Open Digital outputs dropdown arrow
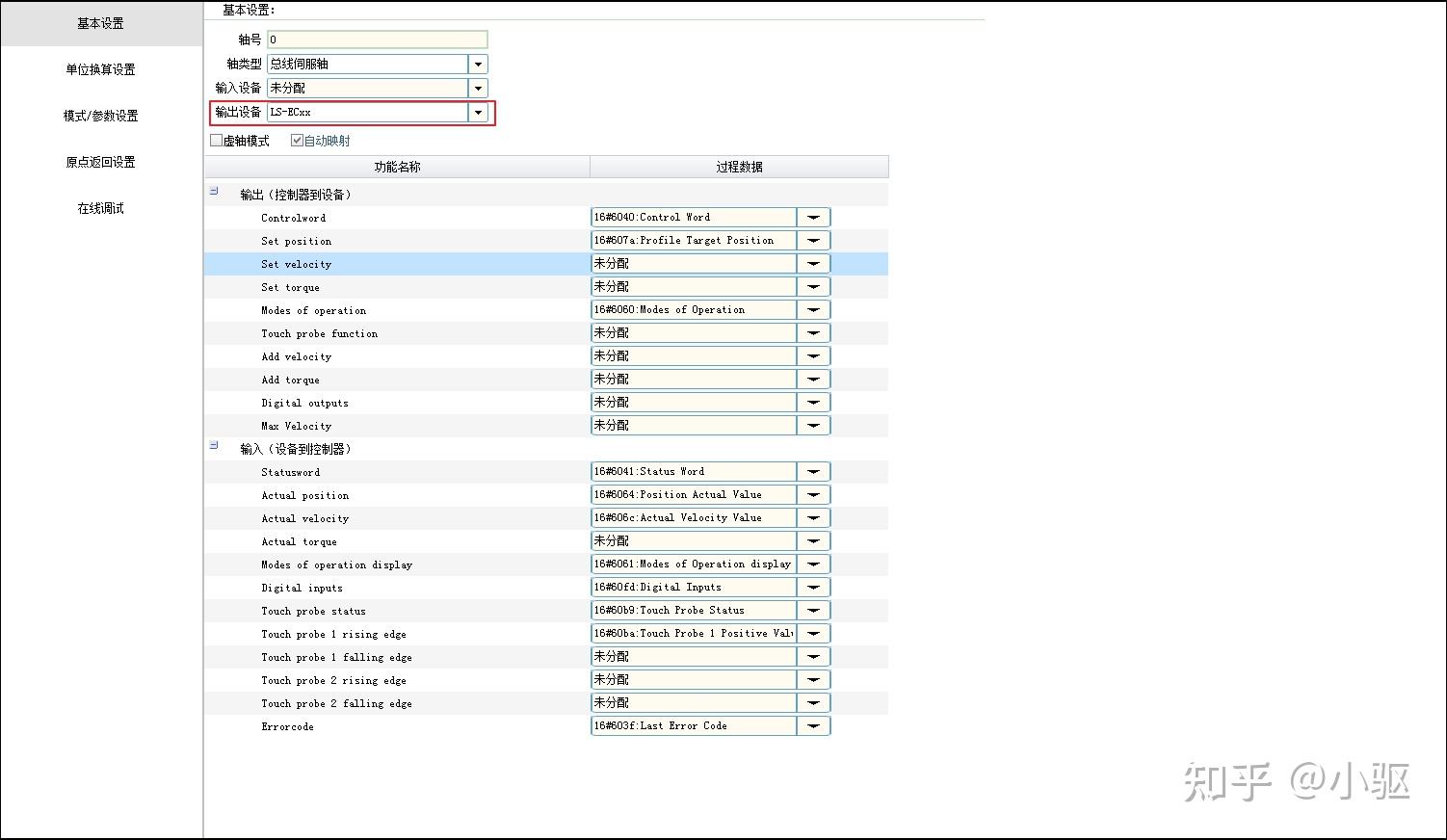Screen dimensions: 1447x840 (x=813, y=403)
